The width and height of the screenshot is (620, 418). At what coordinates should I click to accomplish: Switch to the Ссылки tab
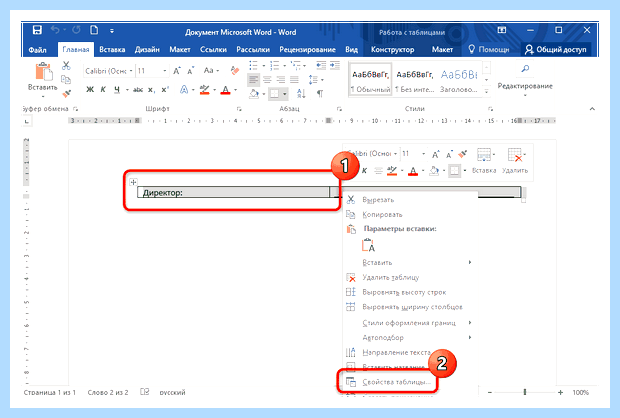click(x=214, y=49)
